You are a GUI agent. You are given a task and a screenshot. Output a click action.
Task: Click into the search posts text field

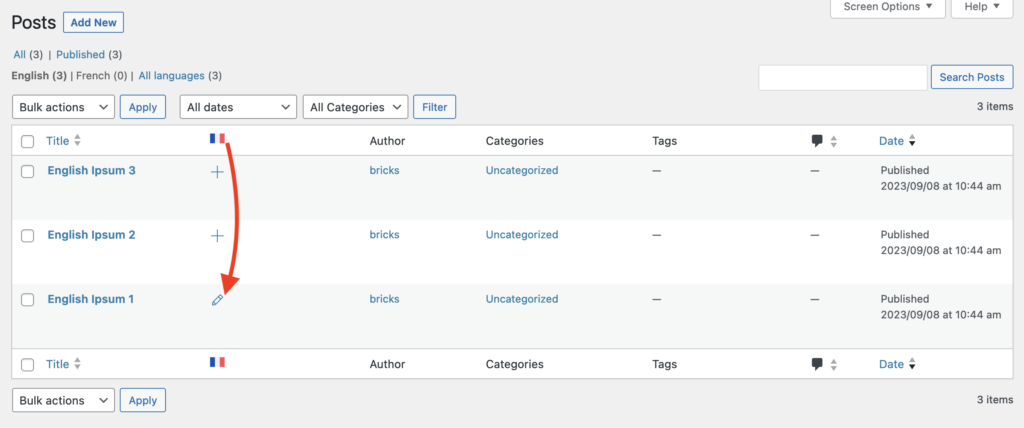[842, 77]
